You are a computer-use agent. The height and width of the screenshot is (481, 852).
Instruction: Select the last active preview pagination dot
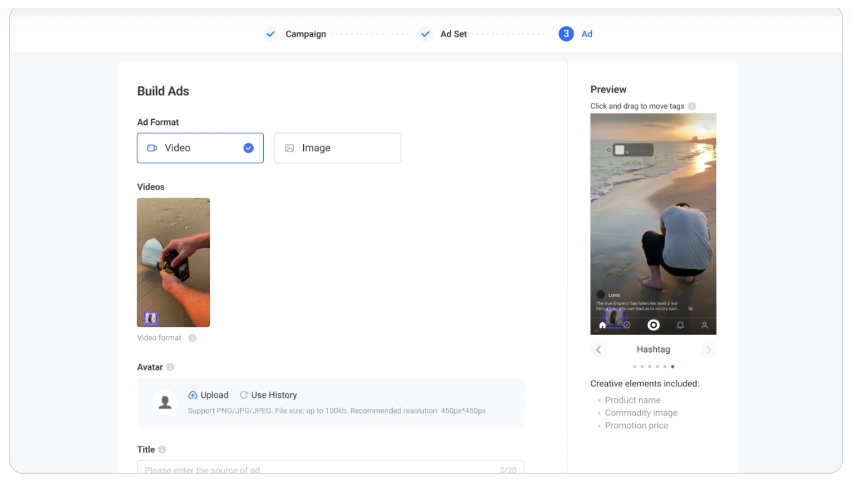[673, 367]
